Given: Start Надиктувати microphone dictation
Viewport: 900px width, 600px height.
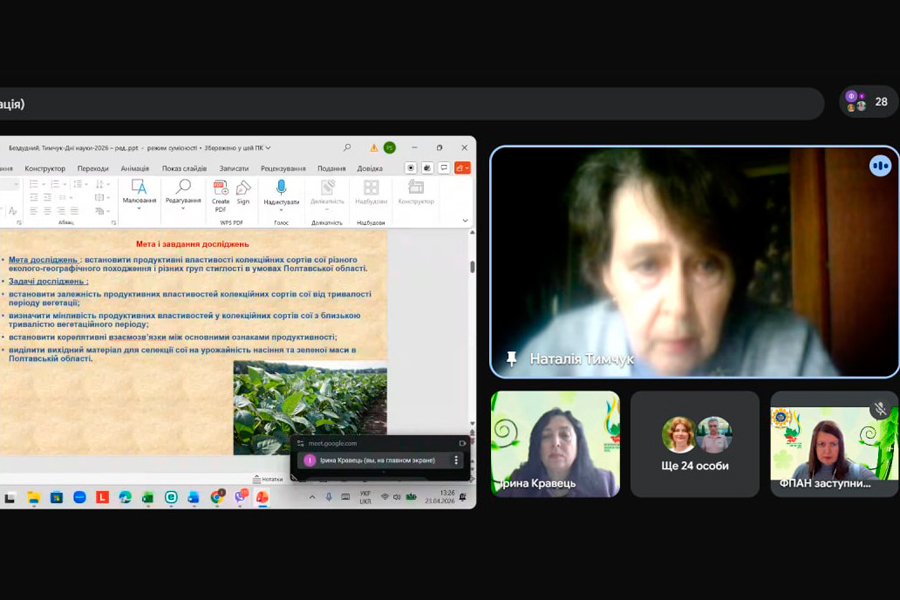Looking at the screenshot, I should pos(281,195).
